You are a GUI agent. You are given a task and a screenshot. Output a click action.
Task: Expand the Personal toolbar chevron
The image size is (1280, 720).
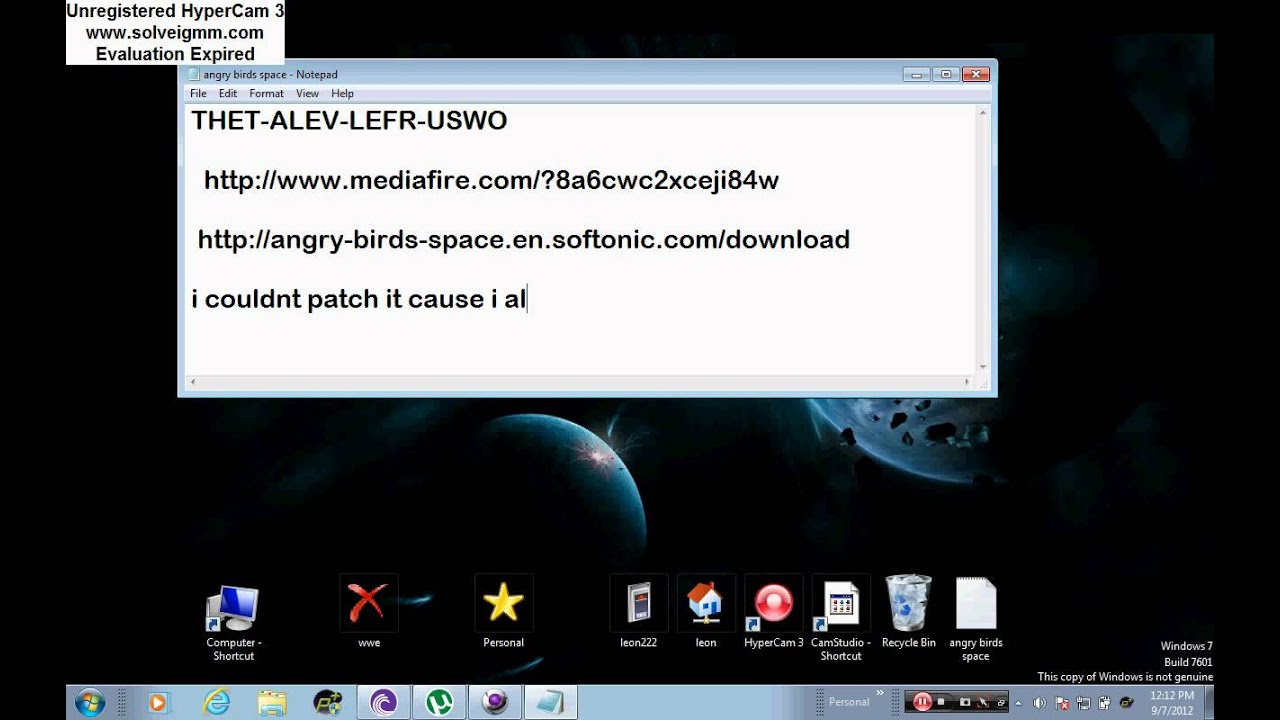click(x=880, y=692)
